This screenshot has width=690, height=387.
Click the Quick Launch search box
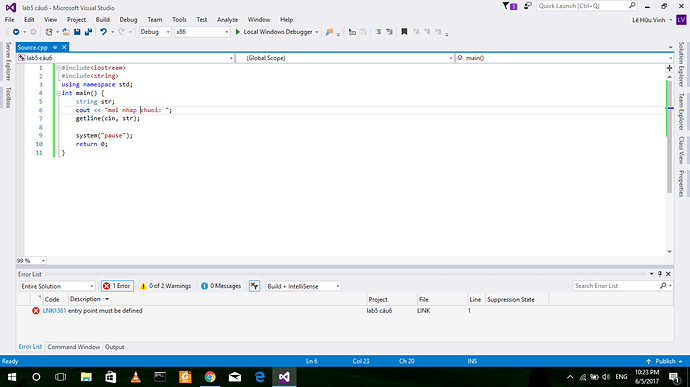pyautogui.click(x=587, y=6)
